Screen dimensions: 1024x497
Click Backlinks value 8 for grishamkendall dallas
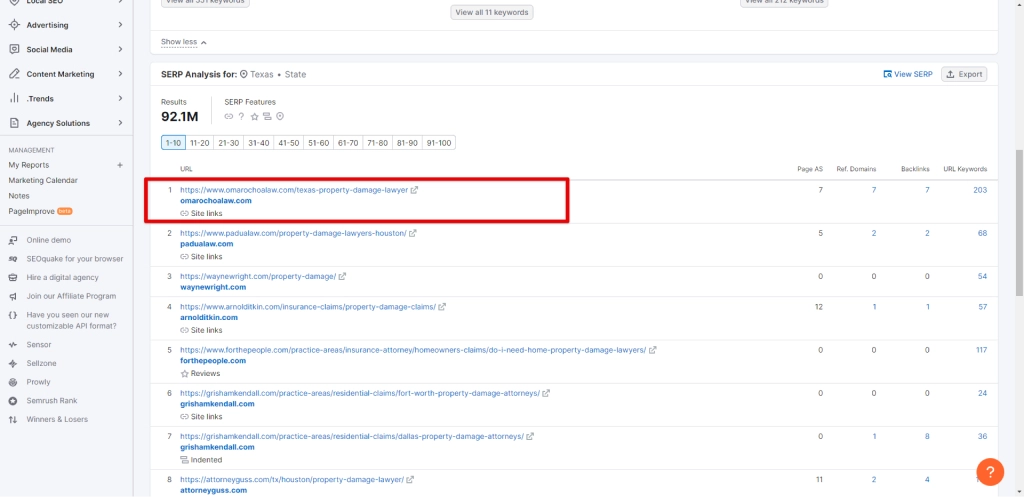pyautogui.click(x=927, y=436)
